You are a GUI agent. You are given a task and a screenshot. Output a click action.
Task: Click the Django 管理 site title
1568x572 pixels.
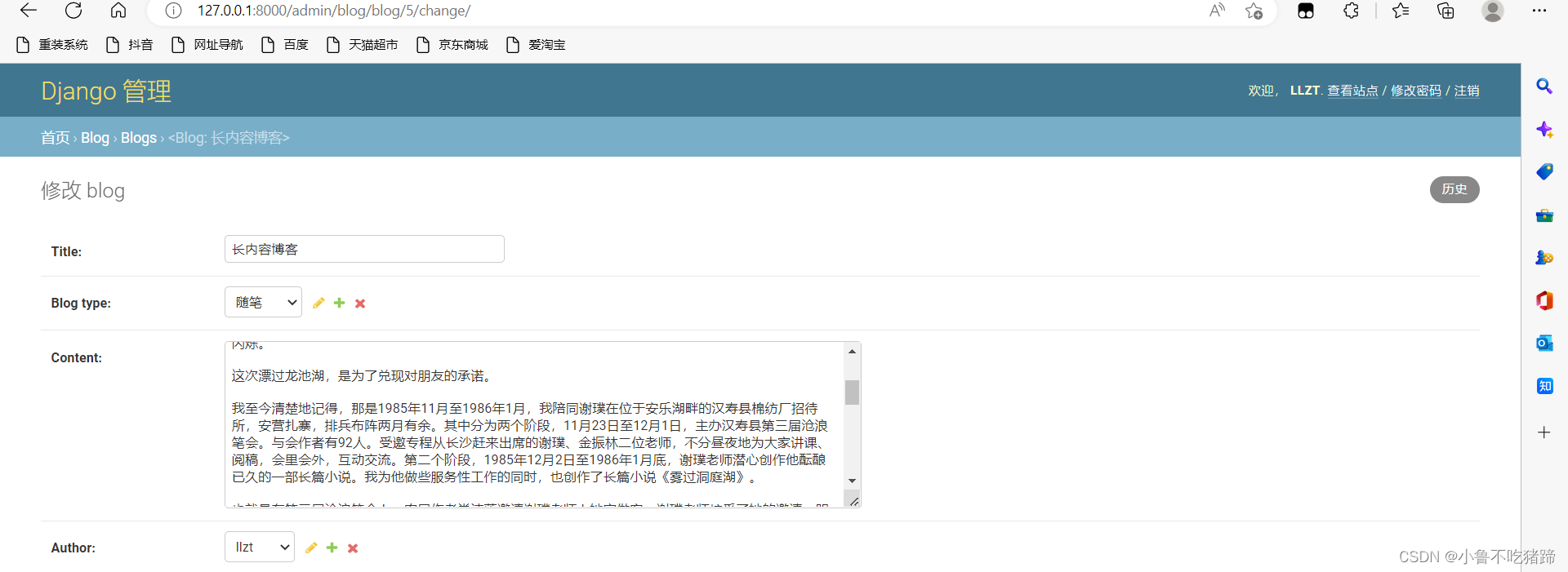[x=106, y=91]
